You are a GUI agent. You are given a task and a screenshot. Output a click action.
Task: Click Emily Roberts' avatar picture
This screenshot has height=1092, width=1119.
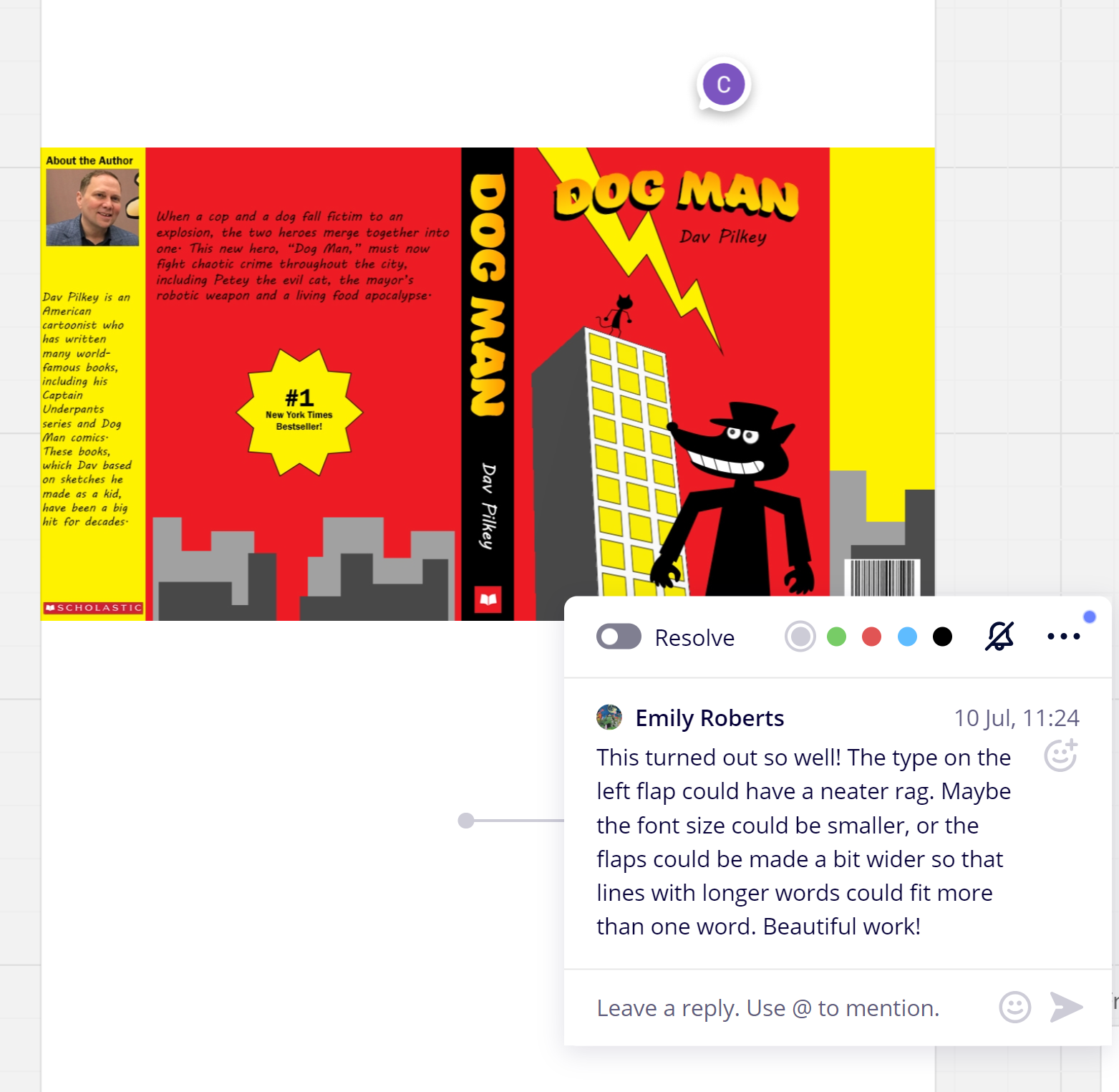[x=609, y=717]
